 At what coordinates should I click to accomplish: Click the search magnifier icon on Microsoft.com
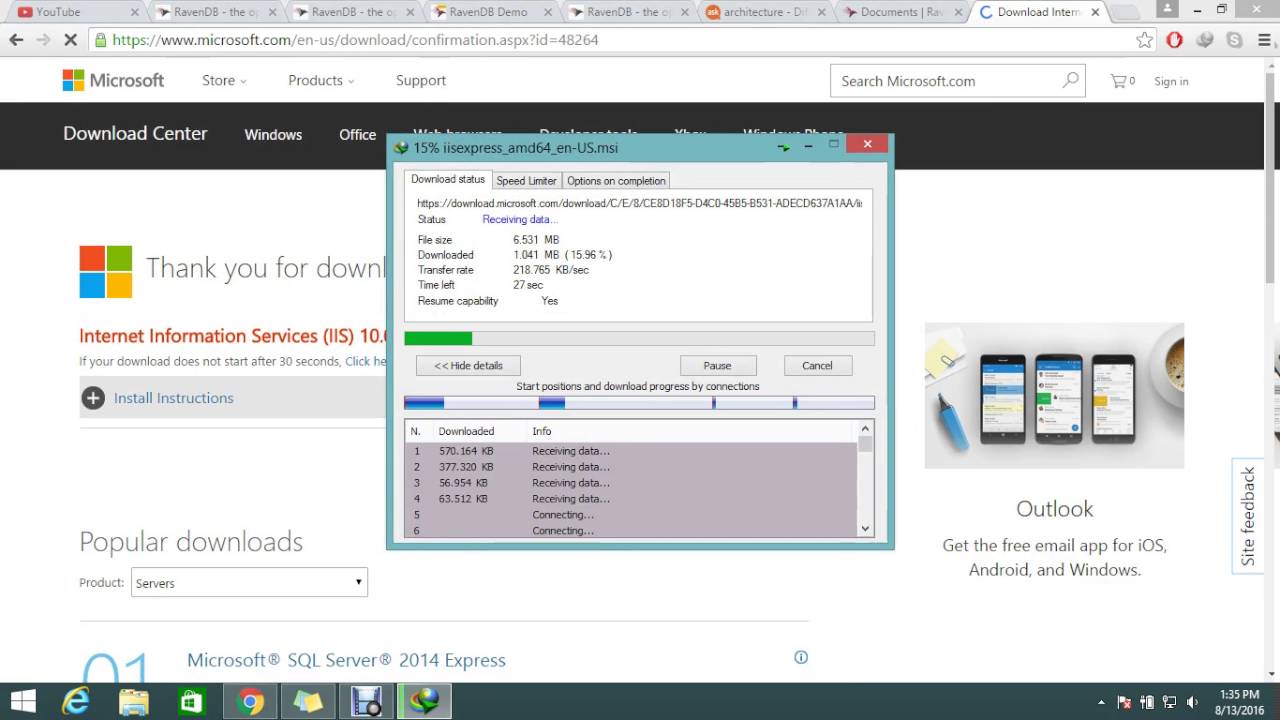pyautogui.click(x=1070, y=80)
